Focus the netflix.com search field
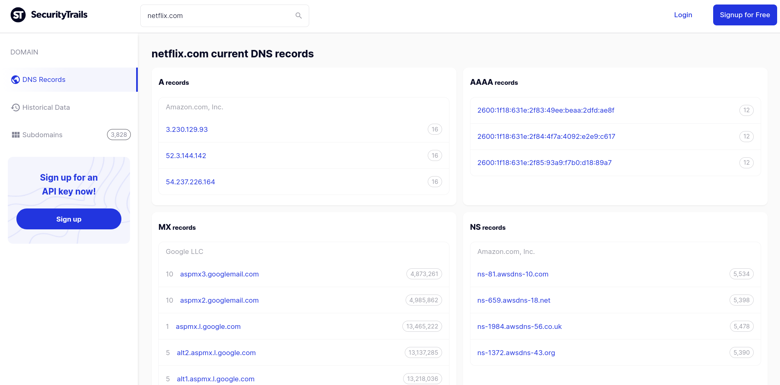 pos(224,15)
